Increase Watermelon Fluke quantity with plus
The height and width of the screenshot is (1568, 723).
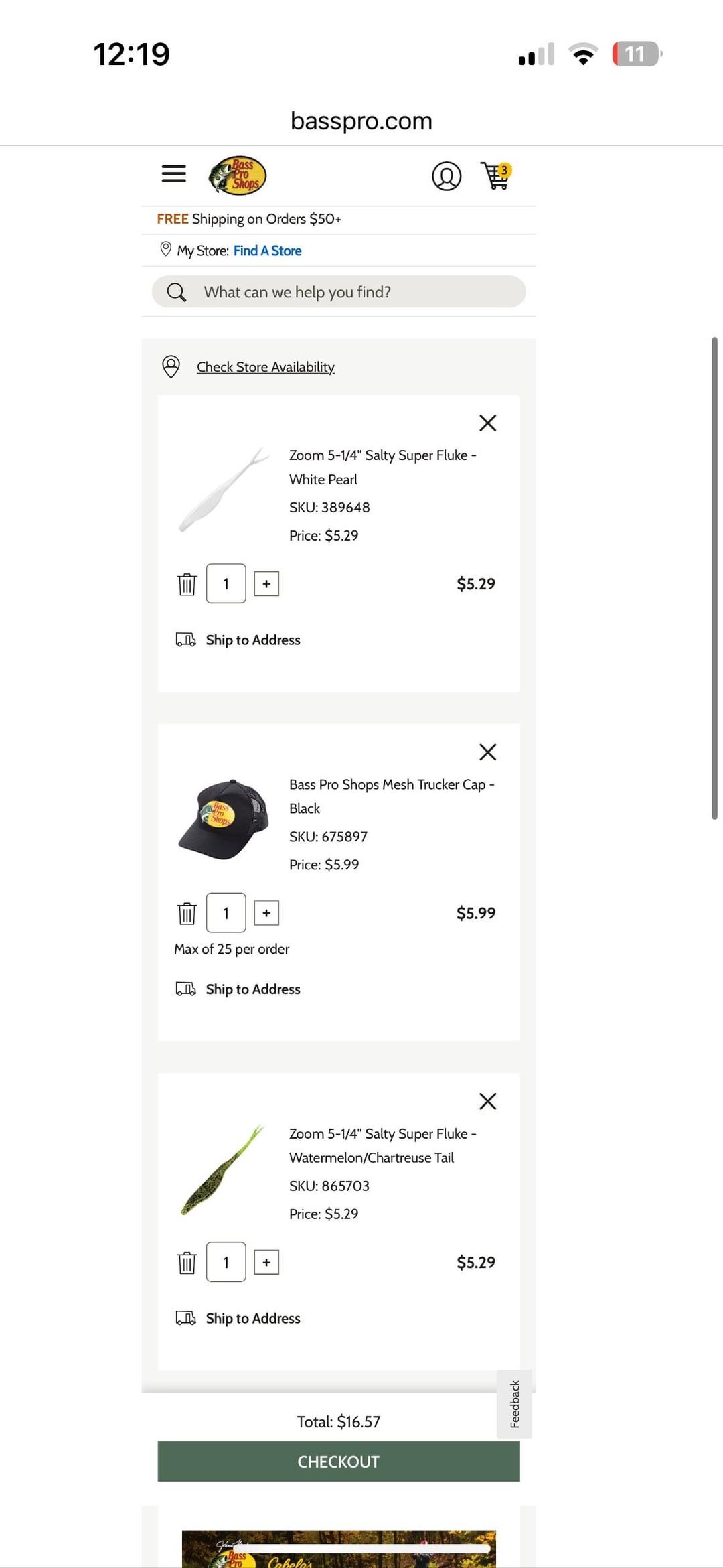pyautogui.click(x=266, y=1263)
